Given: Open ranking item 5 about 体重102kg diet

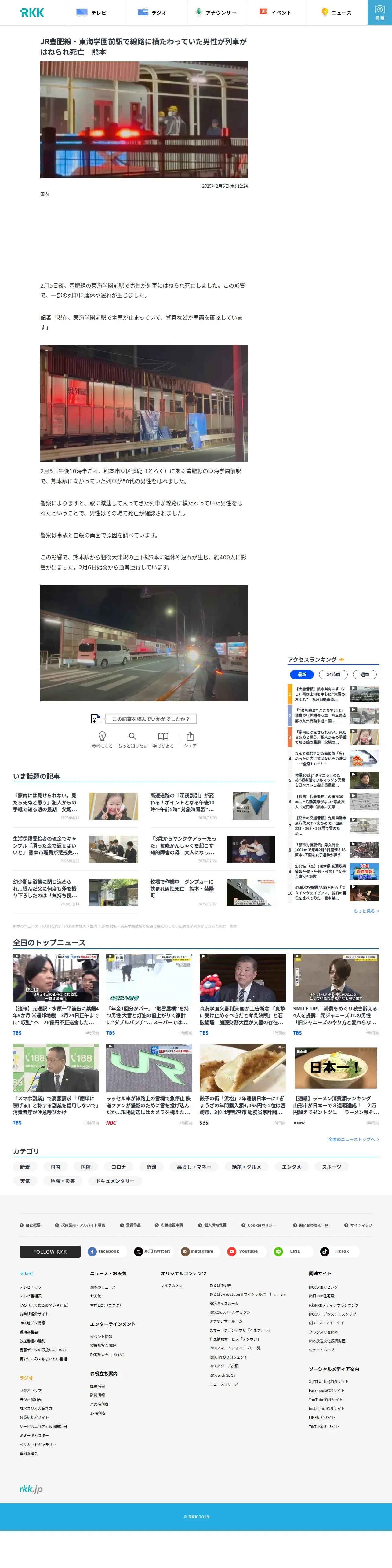Looking at the screenshot, I should coord(333,780).
